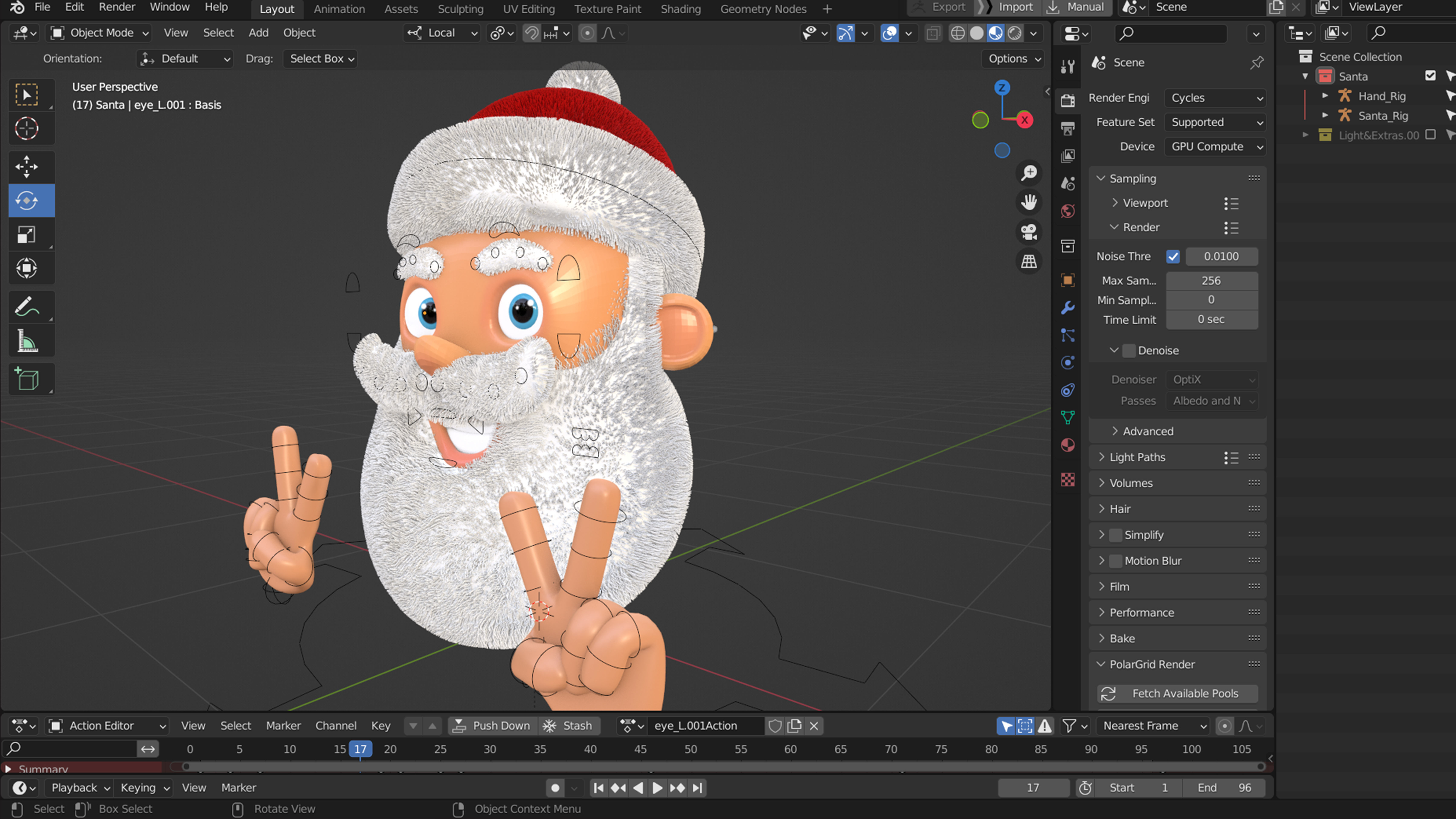Open the Modifiers properties tab

[1067, 308]
